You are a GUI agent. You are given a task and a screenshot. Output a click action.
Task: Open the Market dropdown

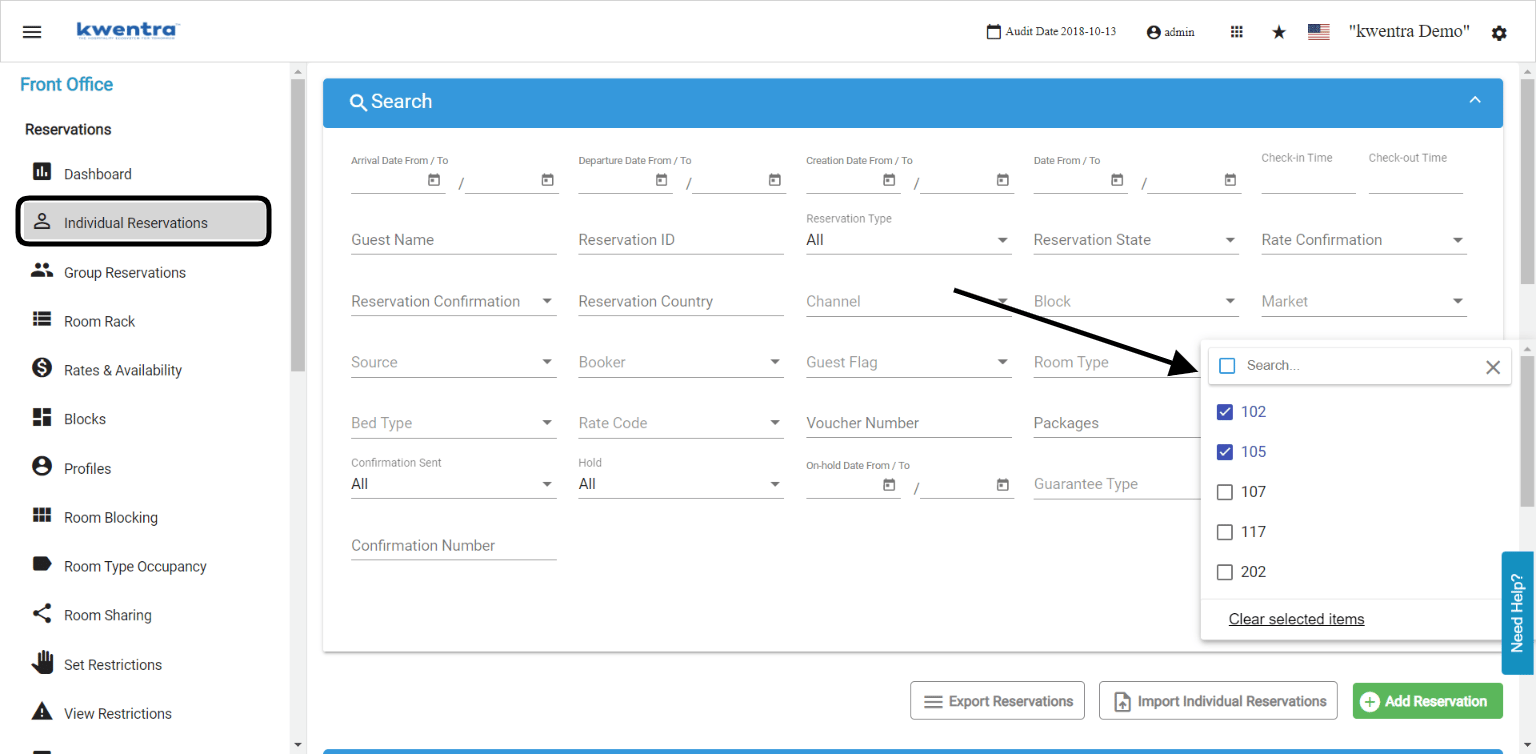point(1364,301)
